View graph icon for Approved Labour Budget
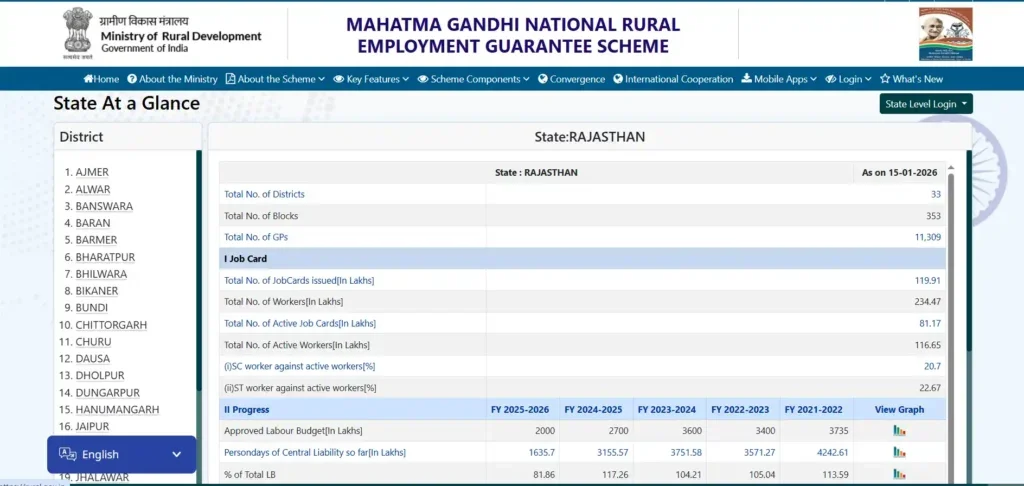The height and width of the screenshot is (486, 1024). [899, 430]
